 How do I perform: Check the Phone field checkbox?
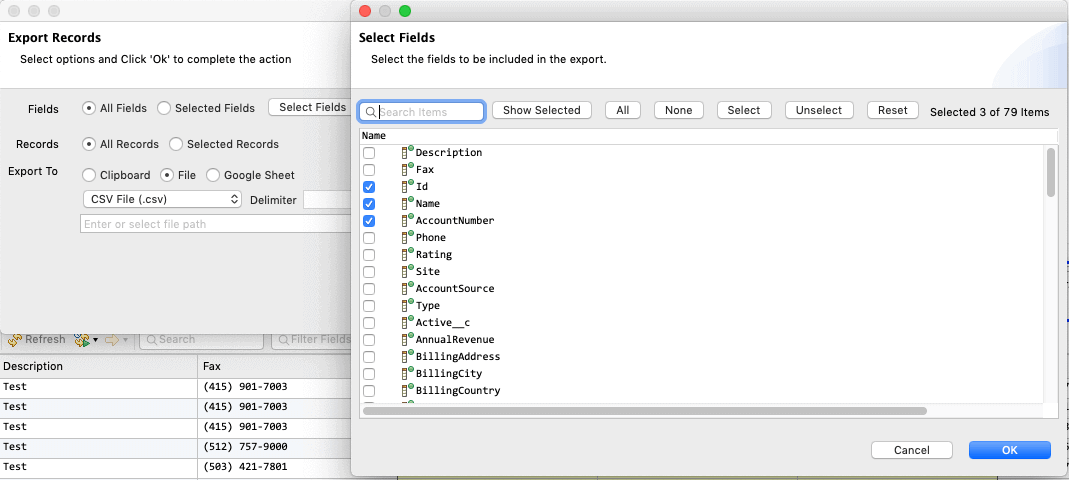pyautogui.click(x=369, y=238)
